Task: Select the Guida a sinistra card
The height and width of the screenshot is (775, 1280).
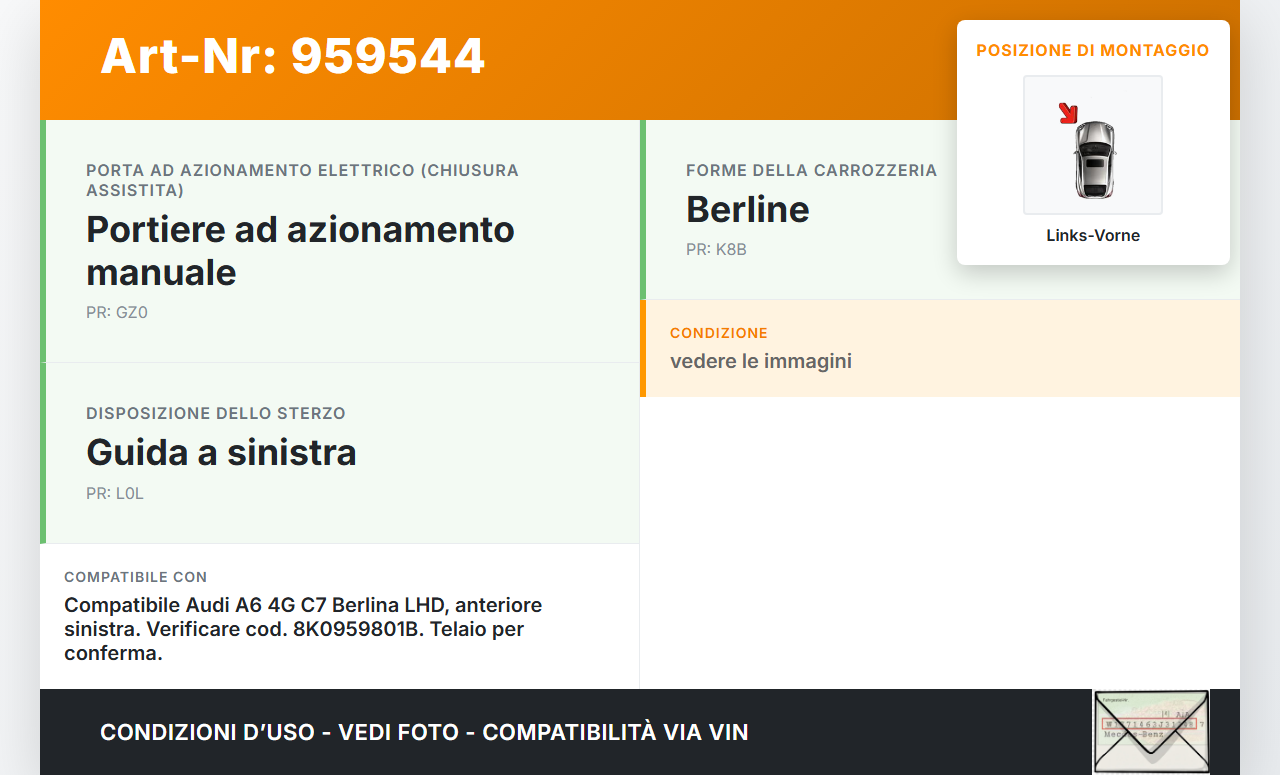Action: tap(340, 453)
